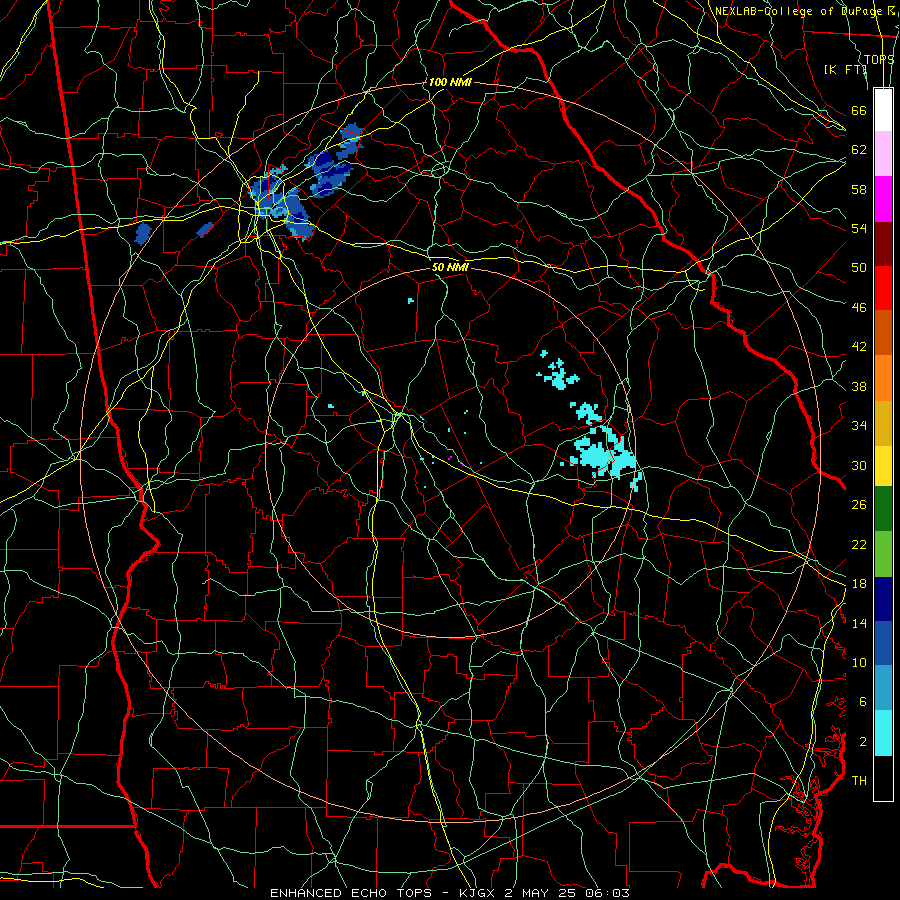Click the dark green swatch in the legend
This screenshot has height=900, width=900.
pos(883,509)
